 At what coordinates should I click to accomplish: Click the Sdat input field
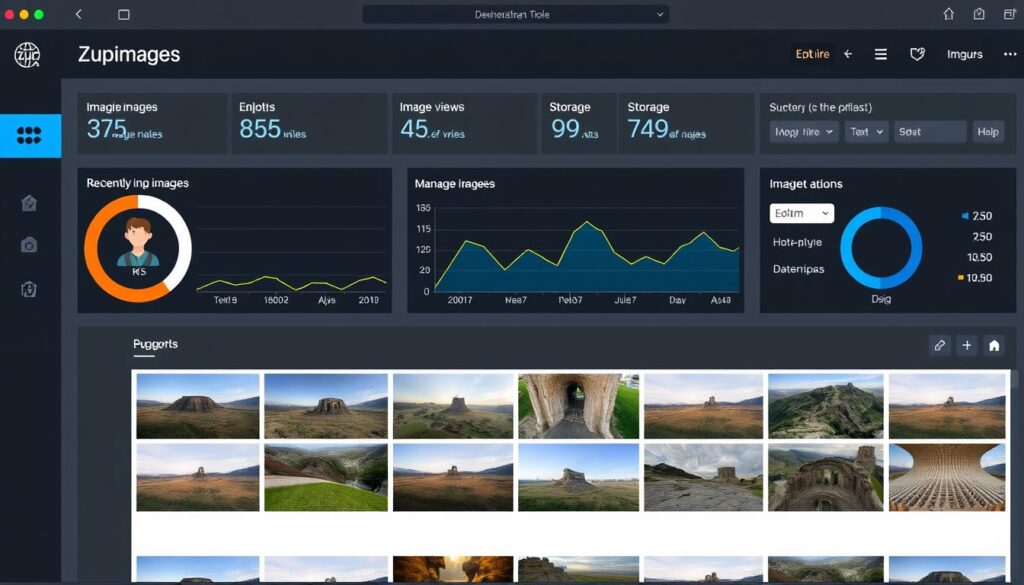[x=930, y=132]
